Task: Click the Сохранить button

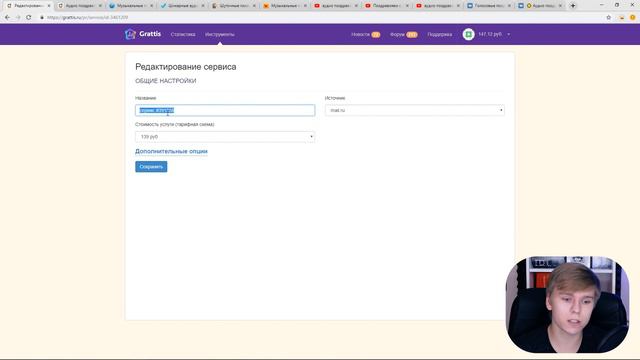Action: point(151,167)
